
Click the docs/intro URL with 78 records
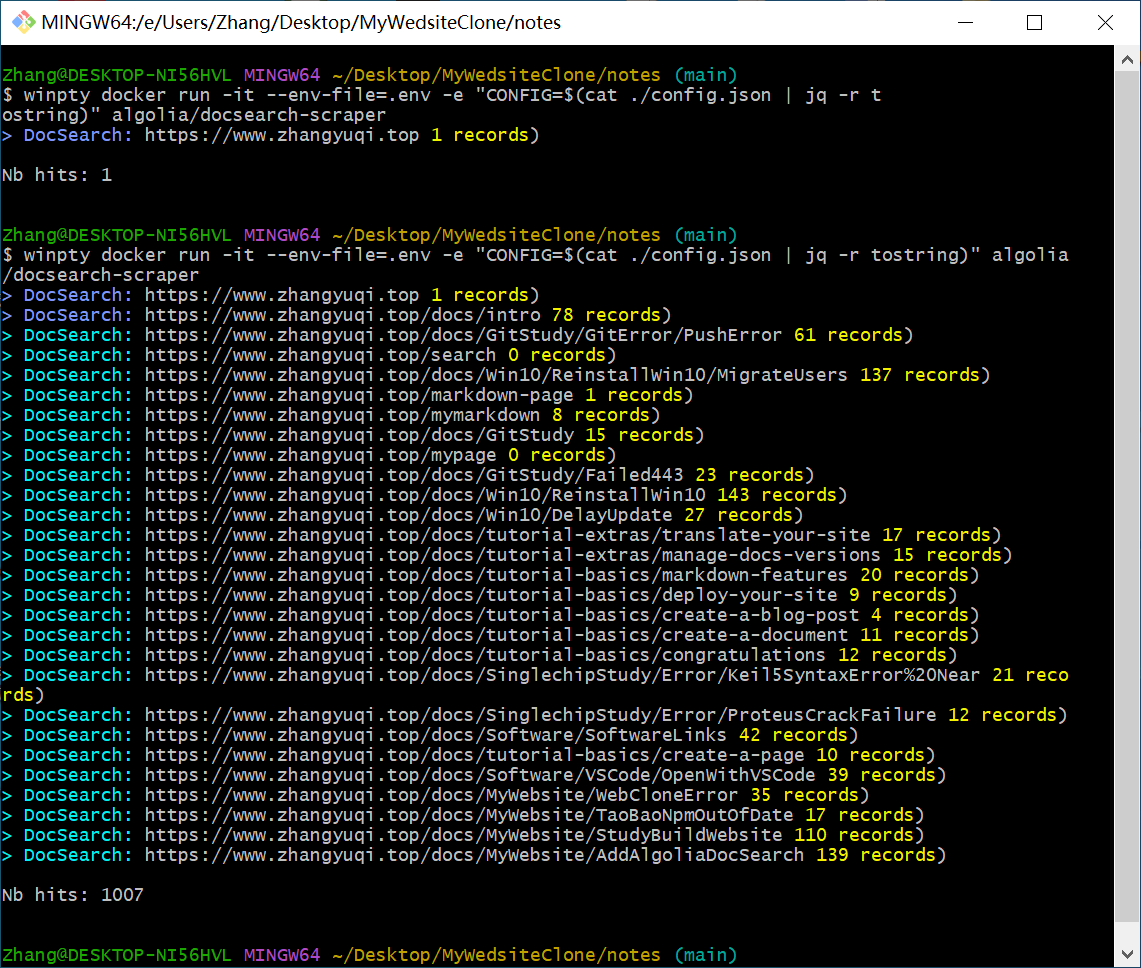pyautogui.click(x=343, y=315)
